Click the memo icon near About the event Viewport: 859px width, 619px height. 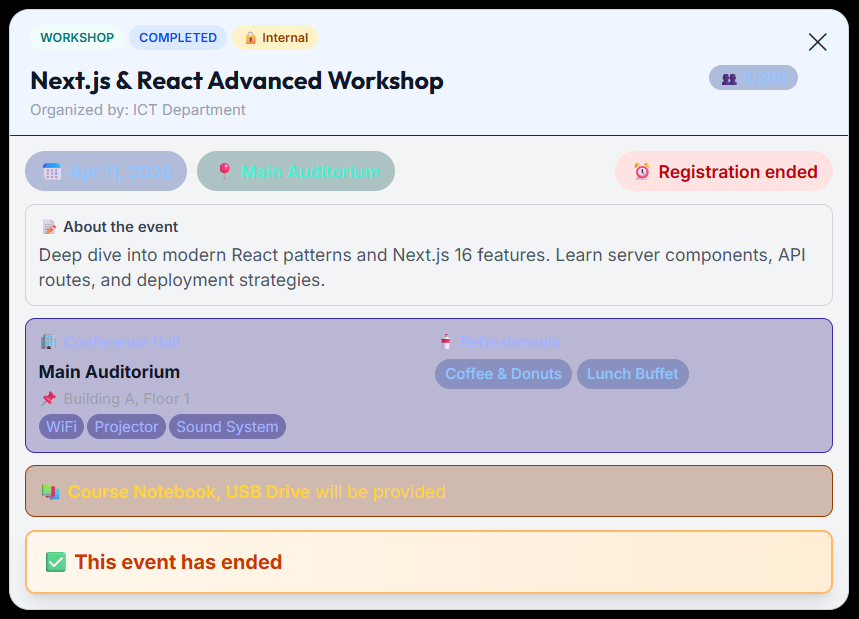49,227
